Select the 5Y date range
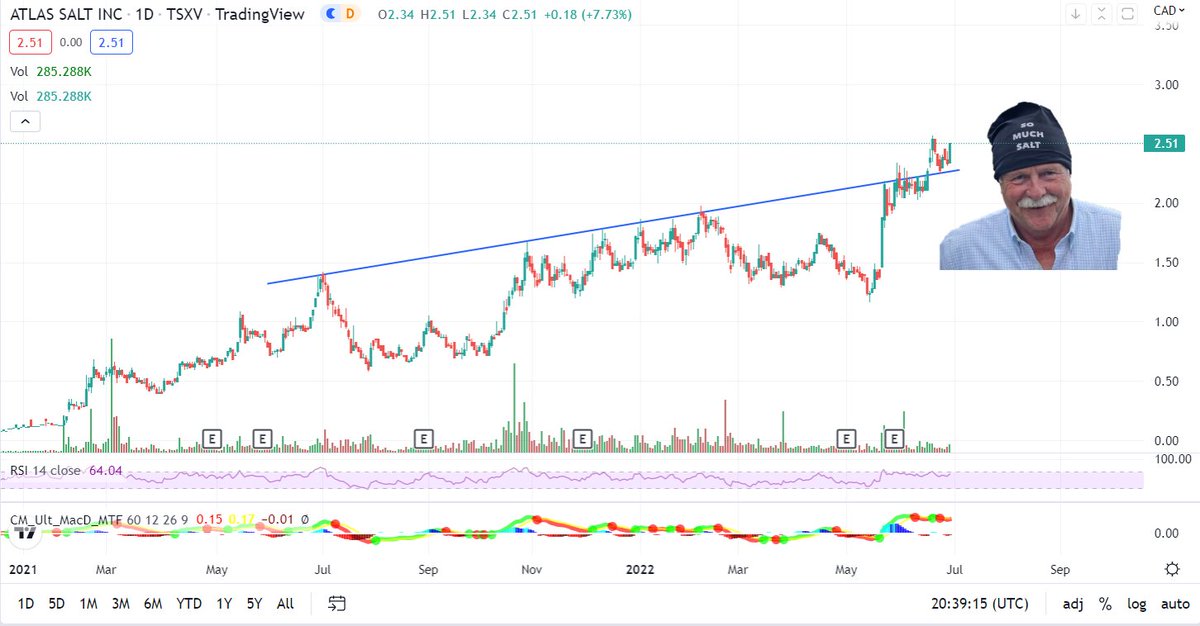1200x626 pixels. tap(254, 604)
